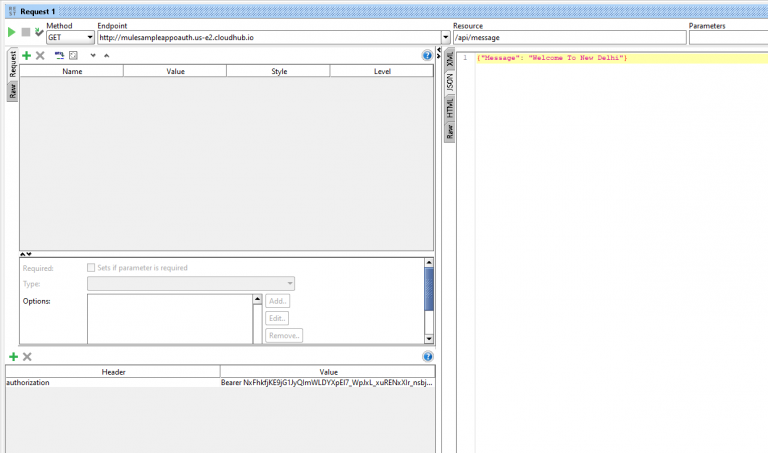Click the green Submit request play button
Viewport: 768px width, 453px height.
(11, 32)
